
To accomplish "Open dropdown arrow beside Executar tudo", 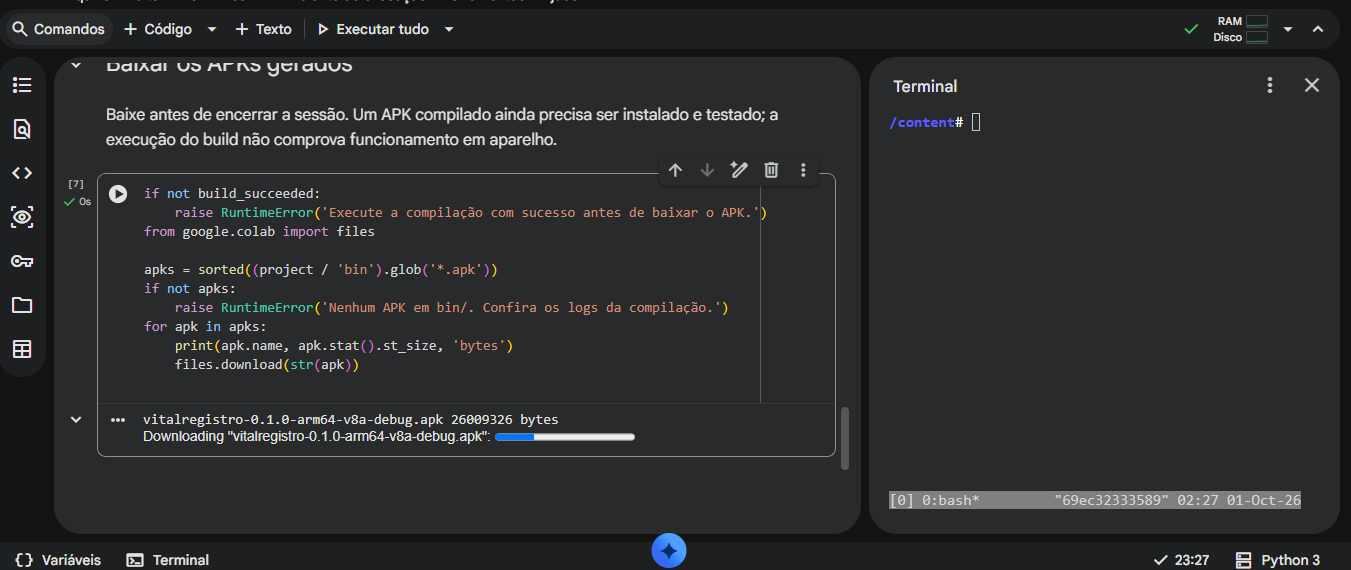I will (449, 29).
